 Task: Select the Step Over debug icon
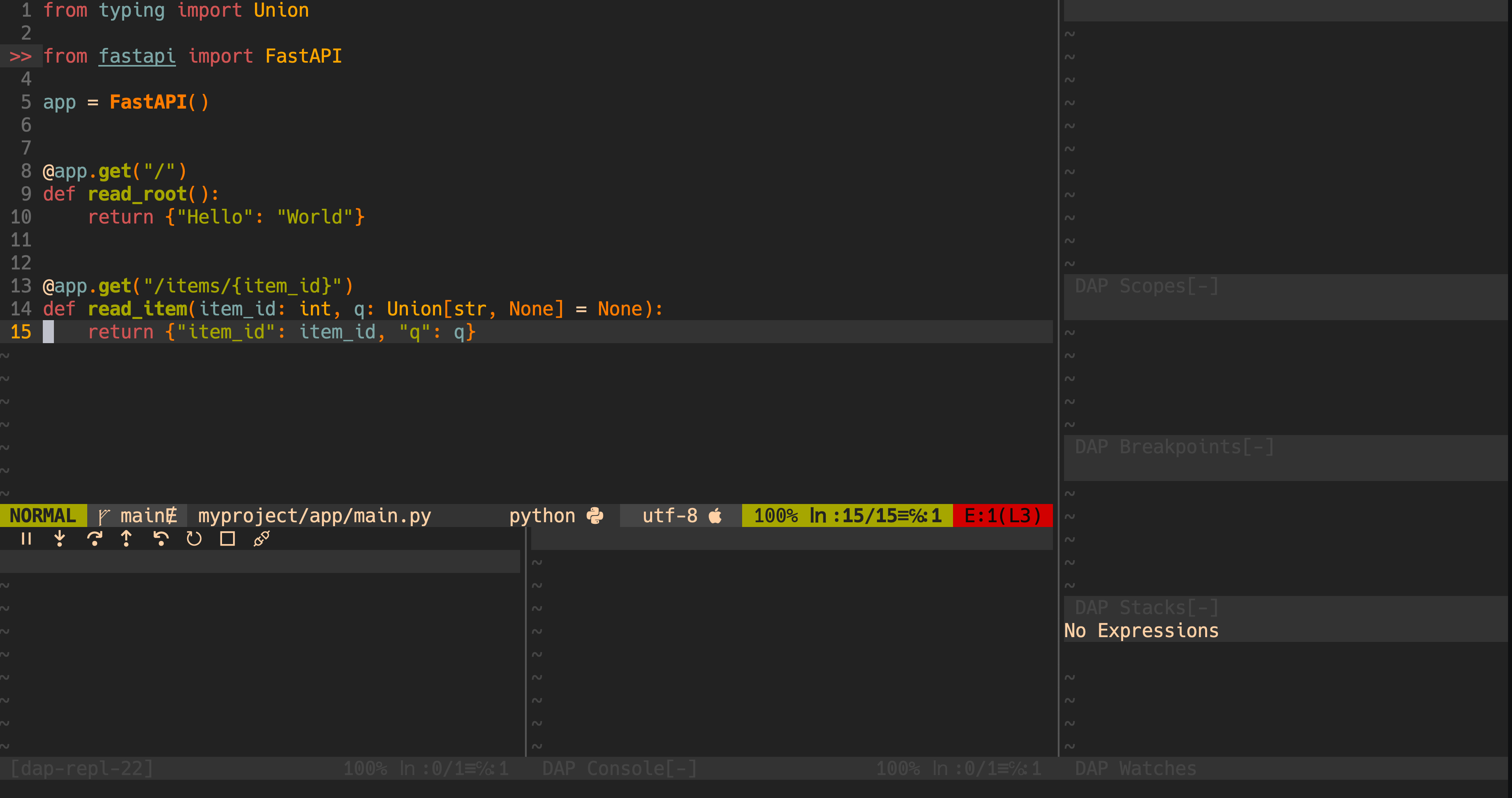pos(95,538)
